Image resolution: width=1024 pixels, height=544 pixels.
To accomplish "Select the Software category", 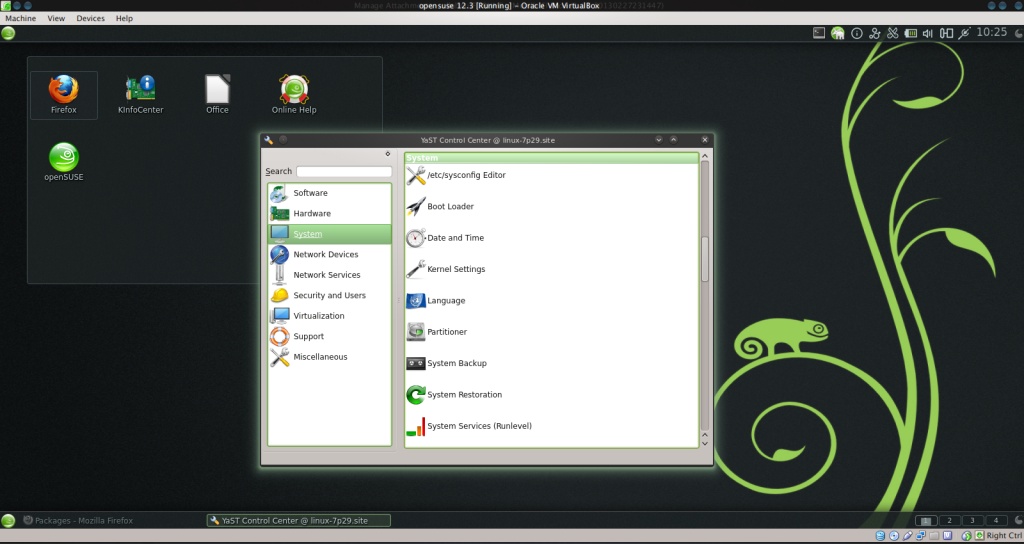I will tap(310, 193).
